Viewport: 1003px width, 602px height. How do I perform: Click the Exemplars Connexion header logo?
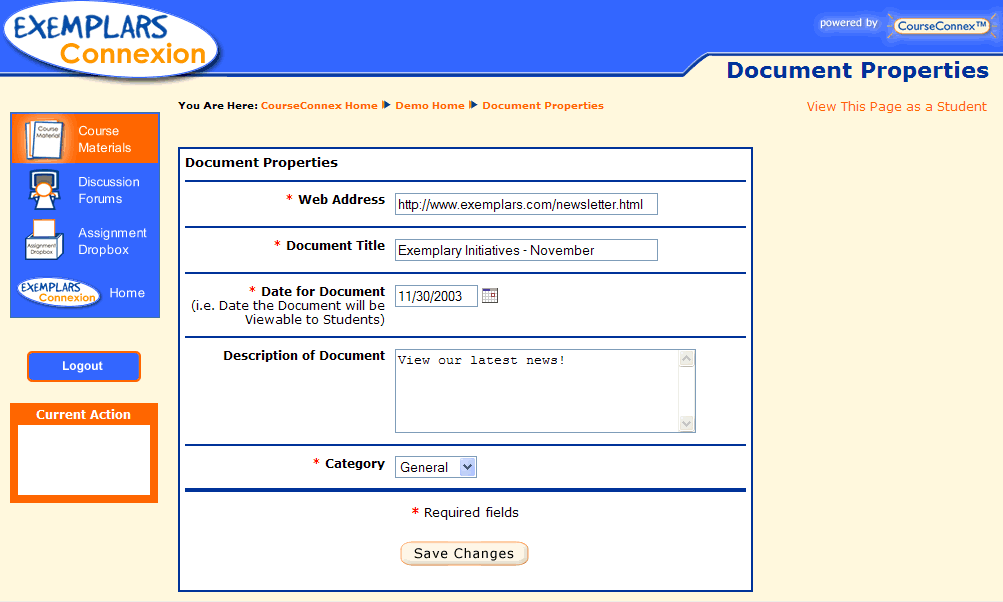coord(110,39)
